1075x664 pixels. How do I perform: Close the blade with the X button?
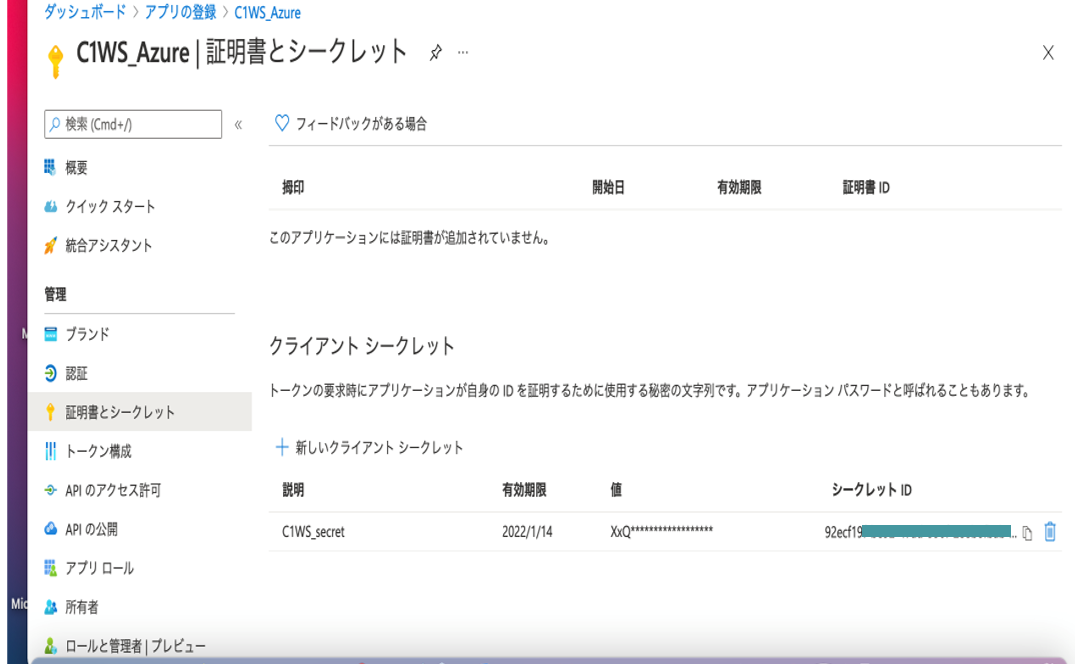[1048, 53]
